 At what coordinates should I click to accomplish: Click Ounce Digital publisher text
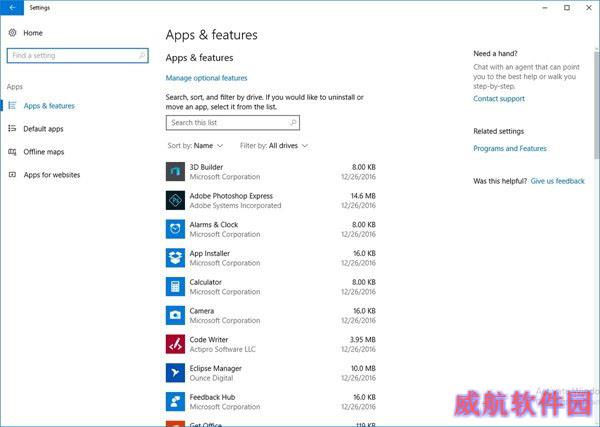click(211, 378)
